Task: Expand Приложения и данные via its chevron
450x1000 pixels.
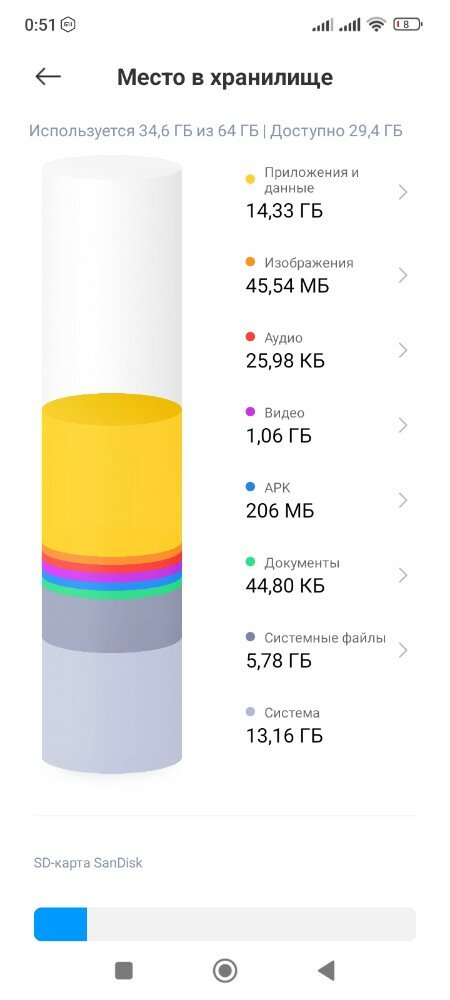Action: pyautogui.click(x=403, y=192)
